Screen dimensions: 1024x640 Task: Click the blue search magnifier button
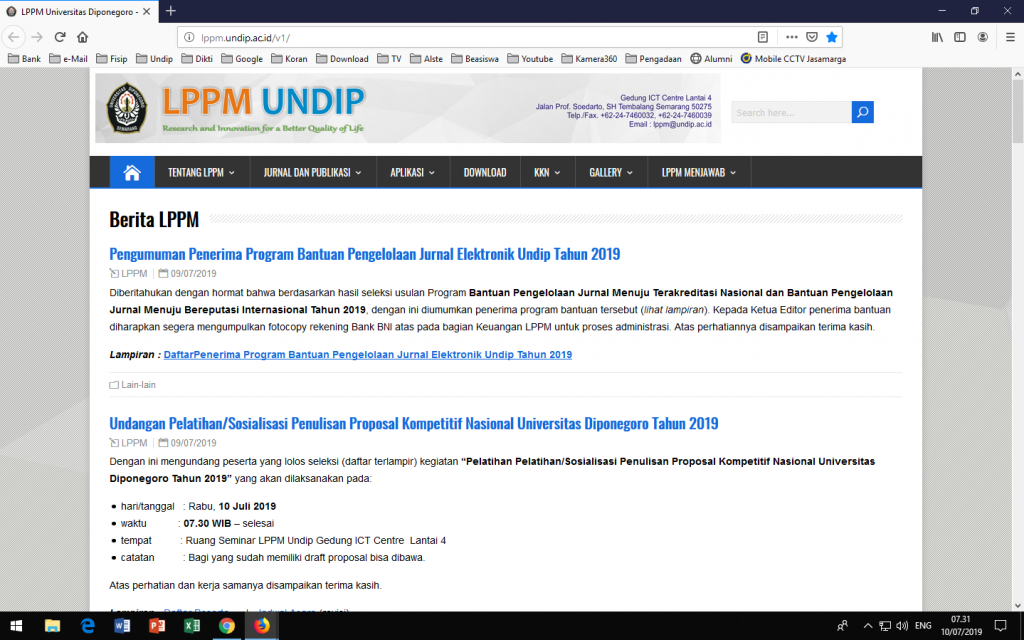pyautogui.click(x=862, y=112)
